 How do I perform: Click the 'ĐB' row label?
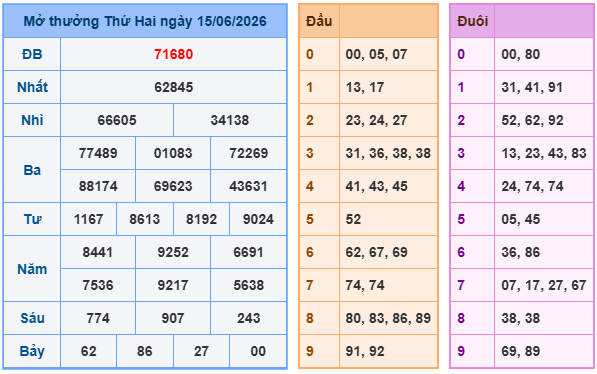click(32, 54)
